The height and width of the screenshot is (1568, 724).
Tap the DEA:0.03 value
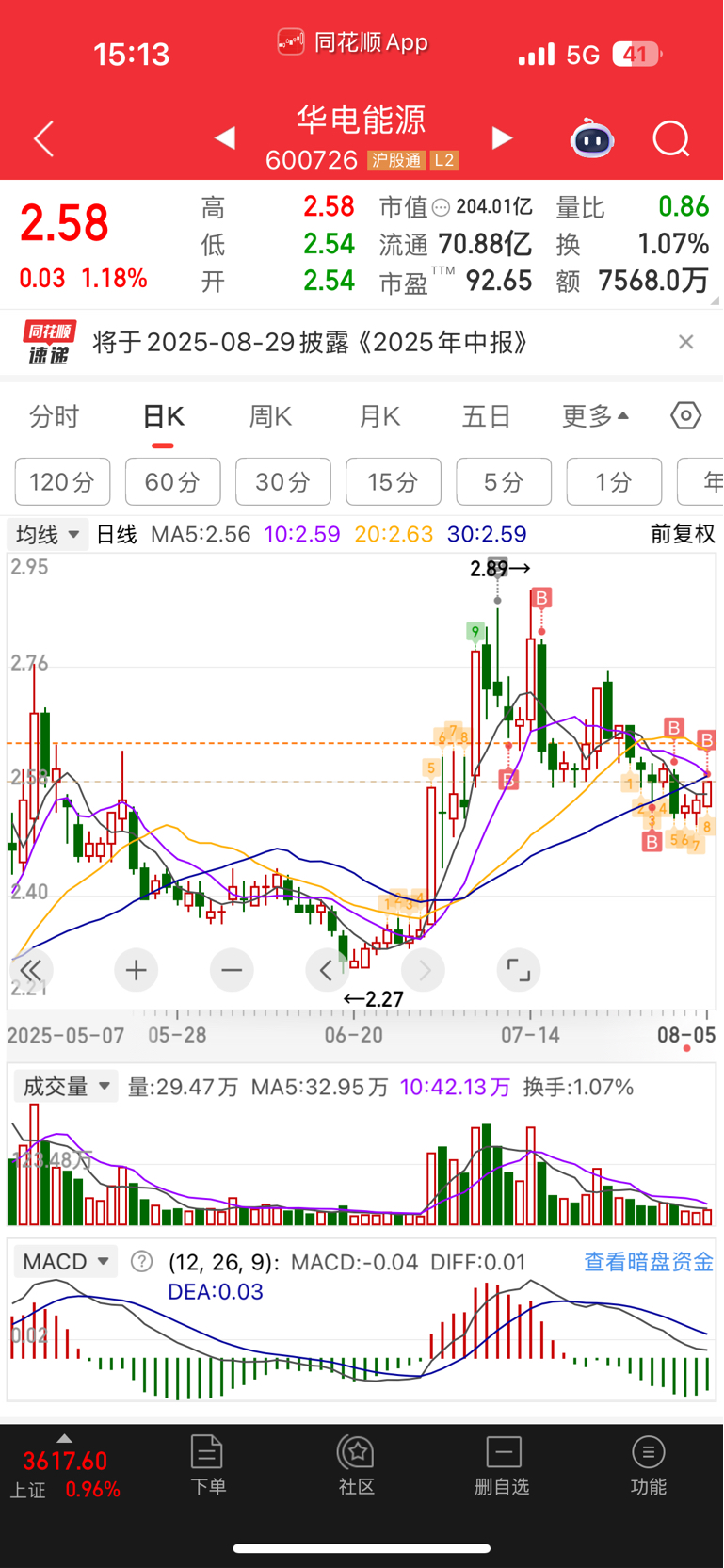[x=216, y=1292]
